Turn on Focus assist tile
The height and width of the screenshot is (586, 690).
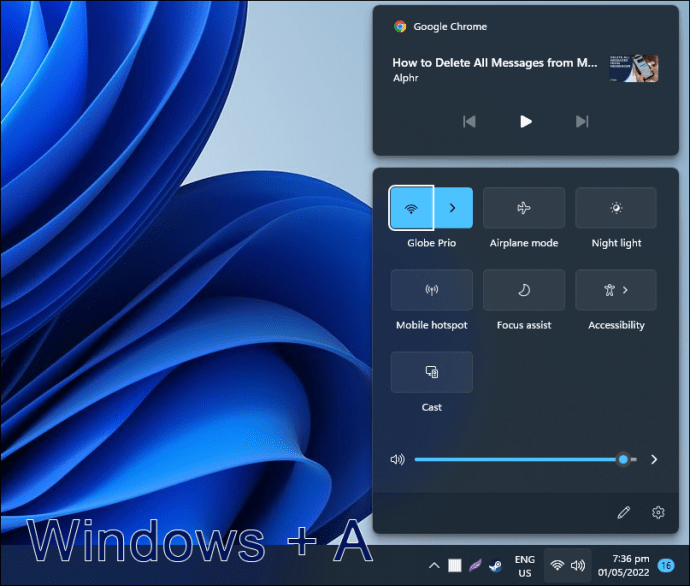524,290
